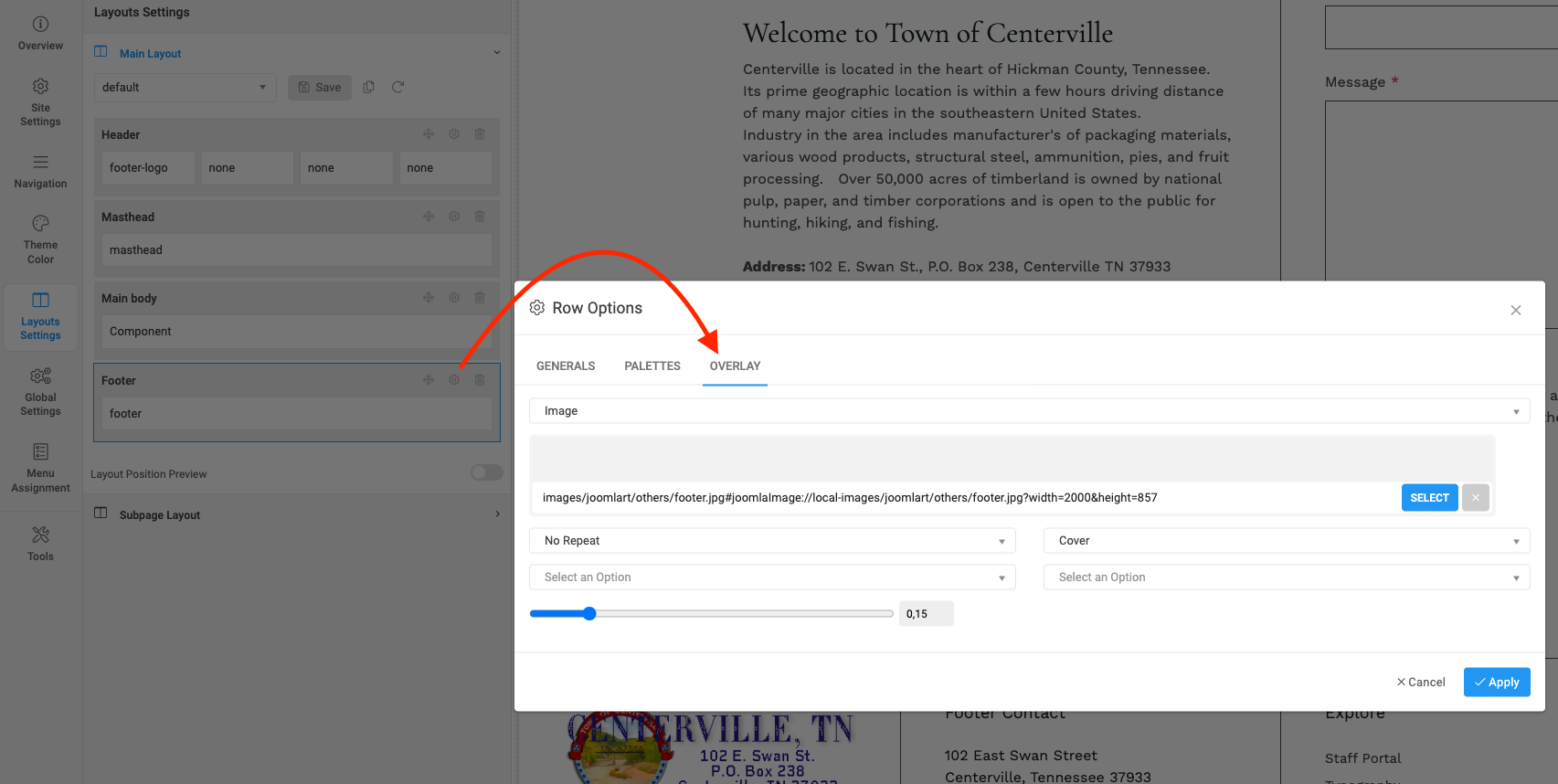The height and width of the screenshot is (784, 1558).
Task: Select the footer position block
Action: coord(297,414)
